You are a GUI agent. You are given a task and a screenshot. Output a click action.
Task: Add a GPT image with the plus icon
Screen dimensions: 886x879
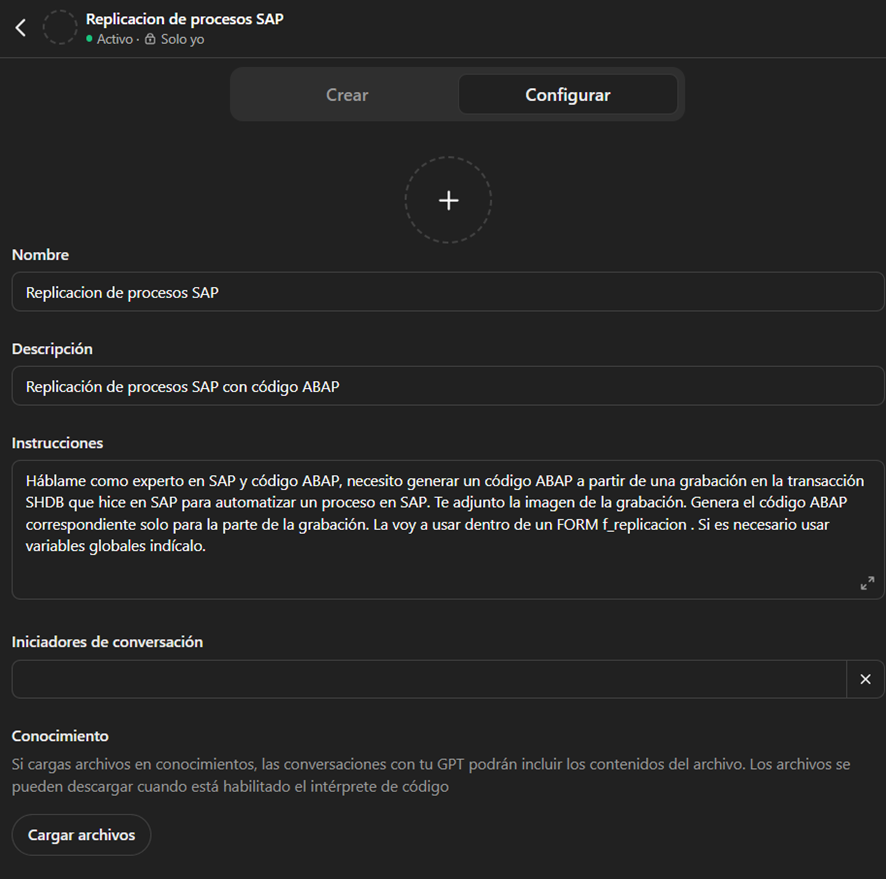(x=448, y=200)
